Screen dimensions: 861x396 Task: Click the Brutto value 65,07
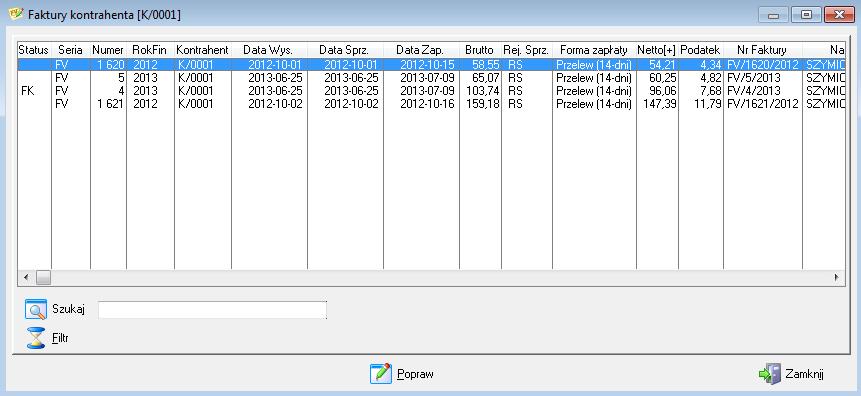486,78
